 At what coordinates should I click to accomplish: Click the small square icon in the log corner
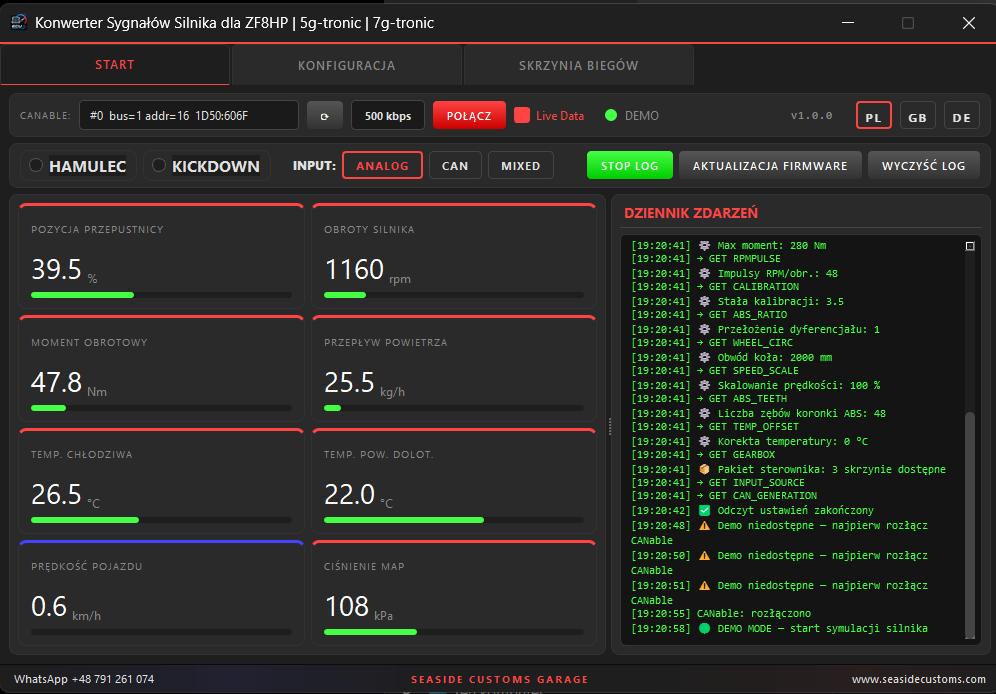click(970, 246)
